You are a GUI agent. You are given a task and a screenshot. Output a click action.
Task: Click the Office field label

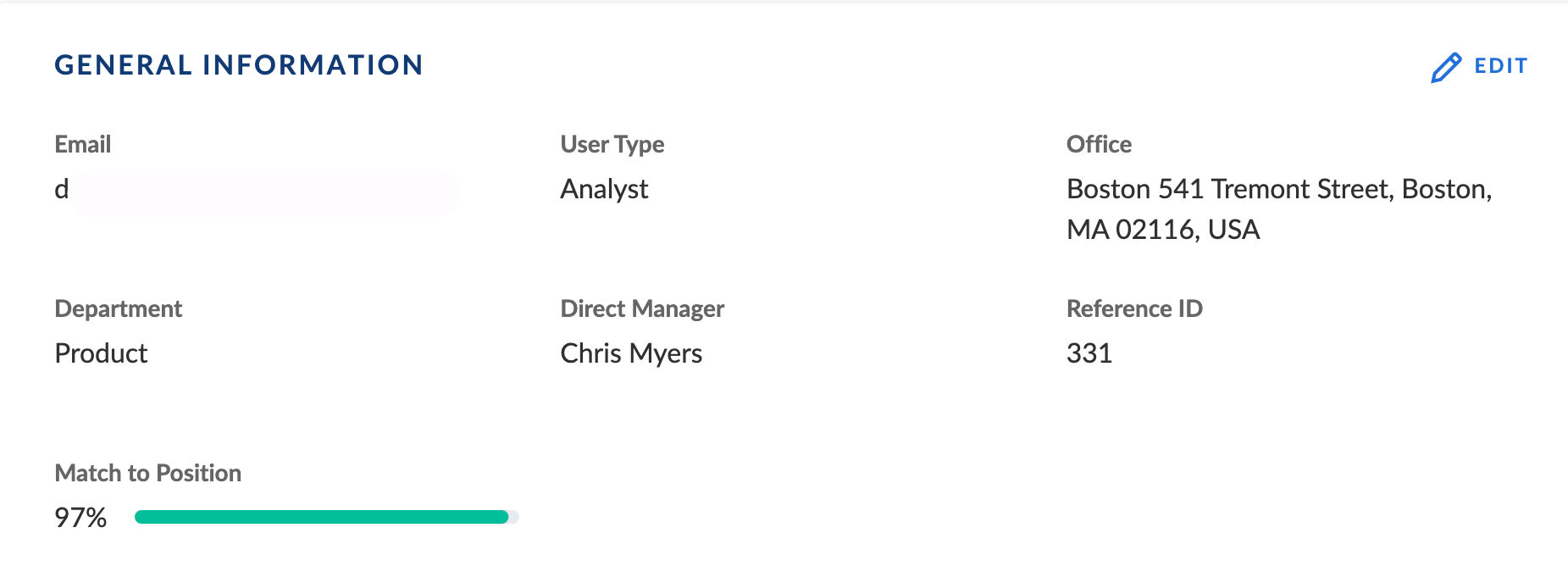coord(1099,144)
